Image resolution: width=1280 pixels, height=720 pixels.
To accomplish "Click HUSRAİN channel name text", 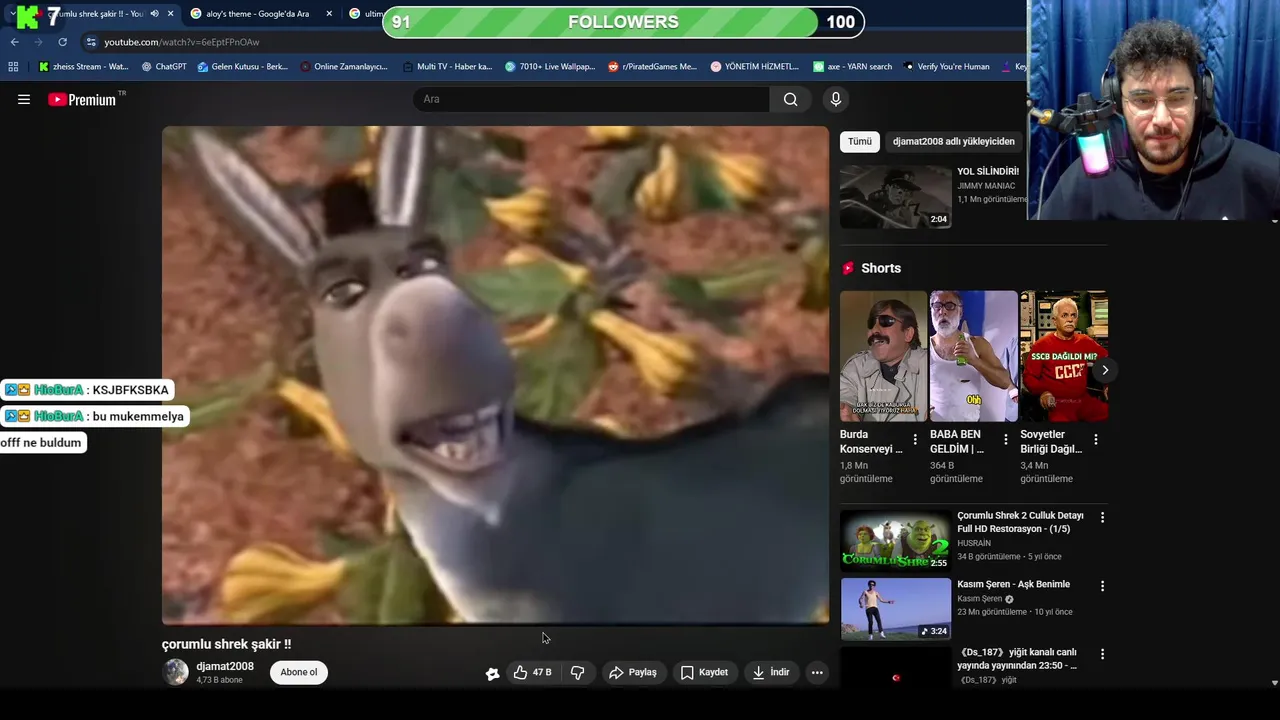I will pyautogui.click(x=974, y=543).
